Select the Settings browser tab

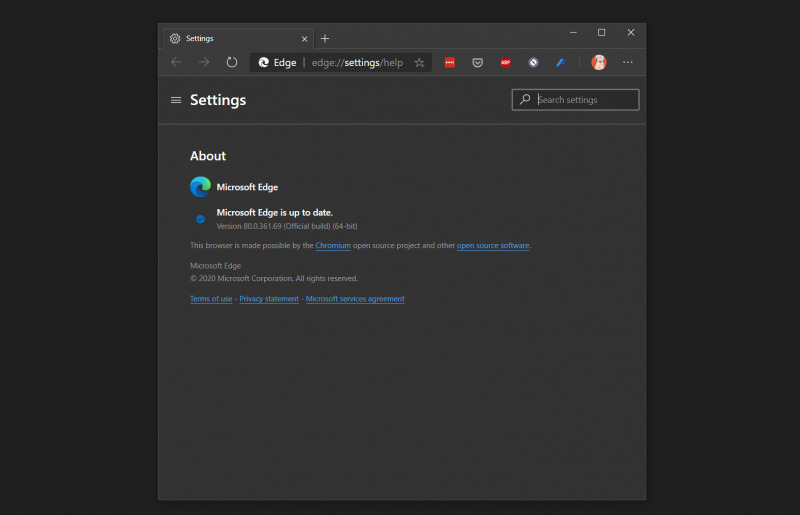tap(238, 38)
